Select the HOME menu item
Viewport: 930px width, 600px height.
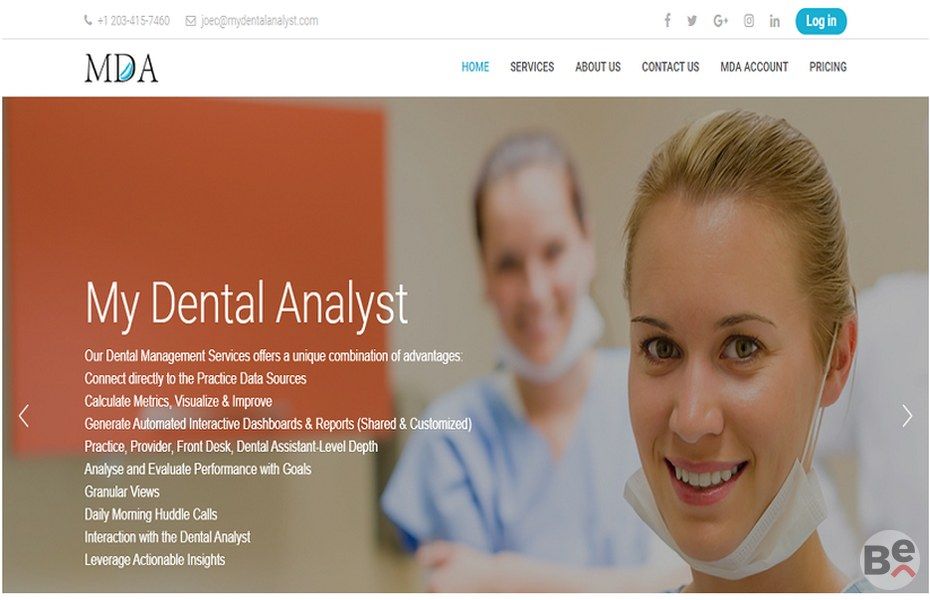pyautogui.click(x=475, y=67)
